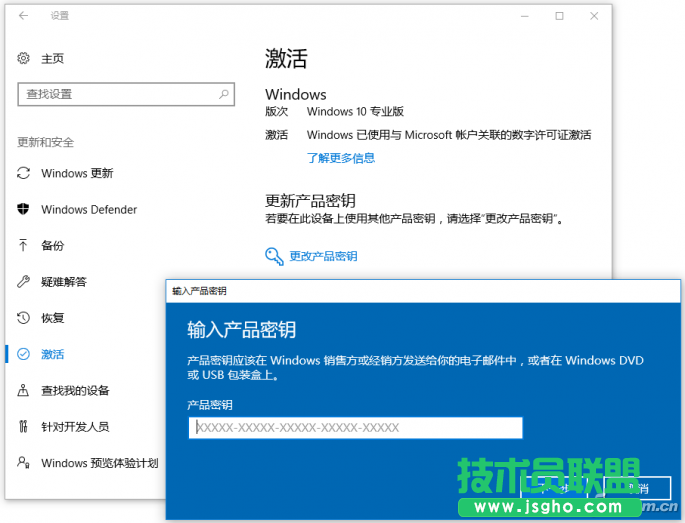Click the Windows 更新 refresh icon

23,173
